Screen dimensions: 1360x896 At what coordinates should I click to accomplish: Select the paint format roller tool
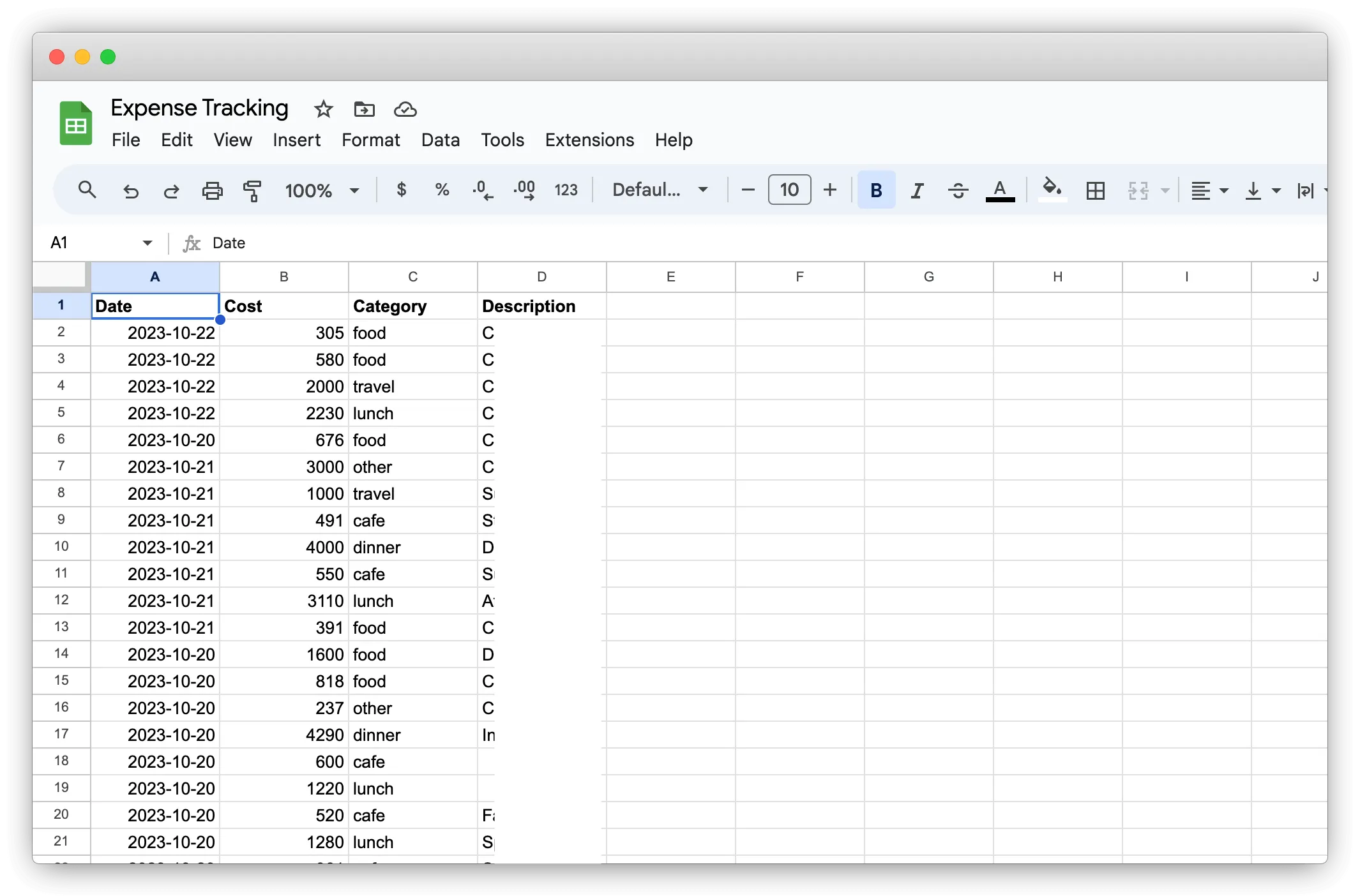252,190
